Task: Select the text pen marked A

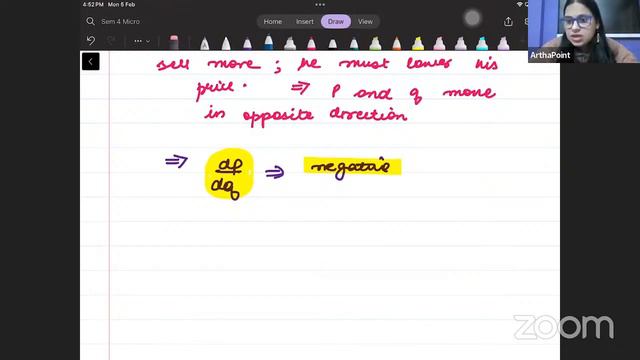Action: (204, 43)
